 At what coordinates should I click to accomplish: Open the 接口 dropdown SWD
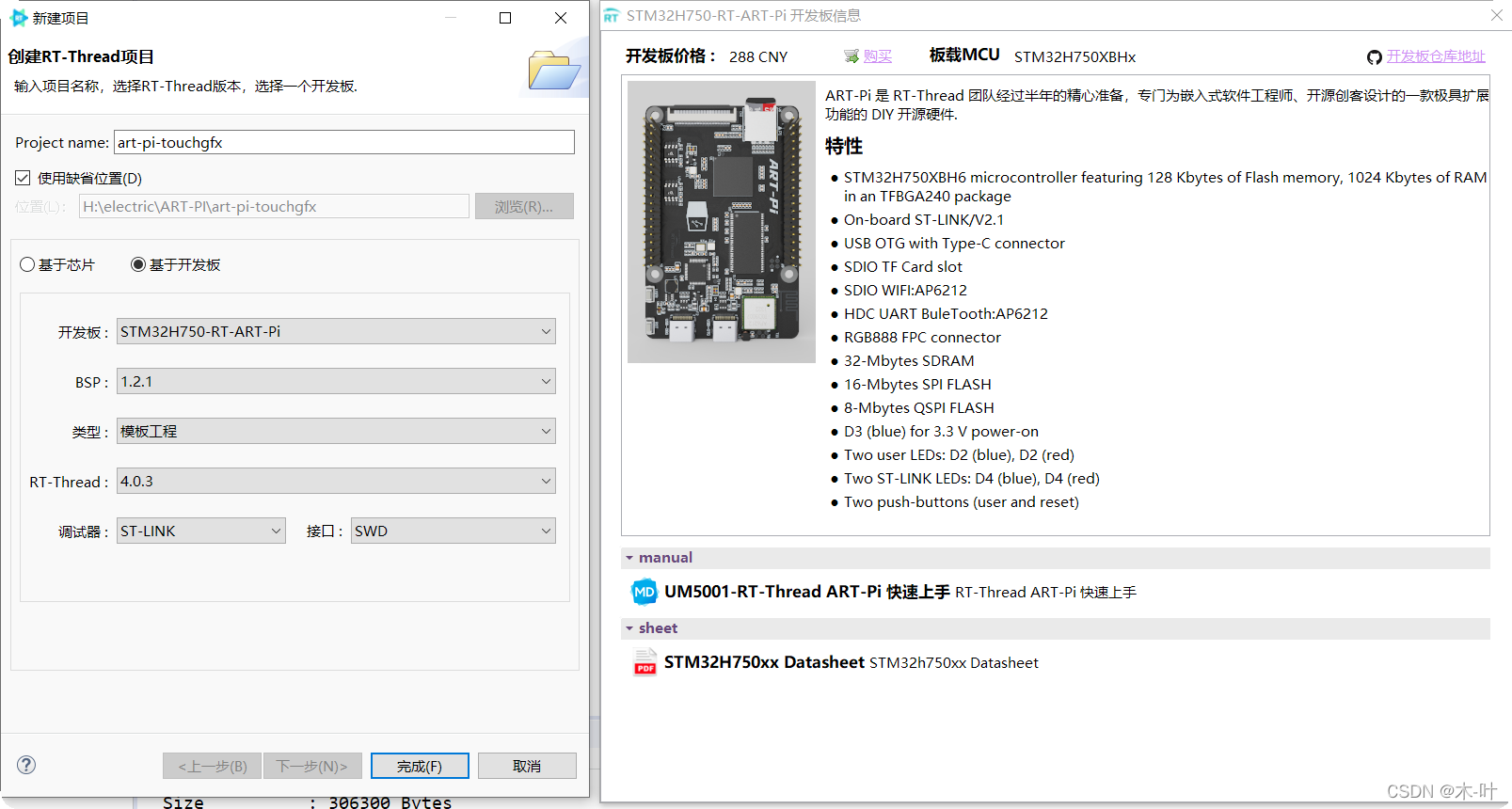(x=454, y=531)
